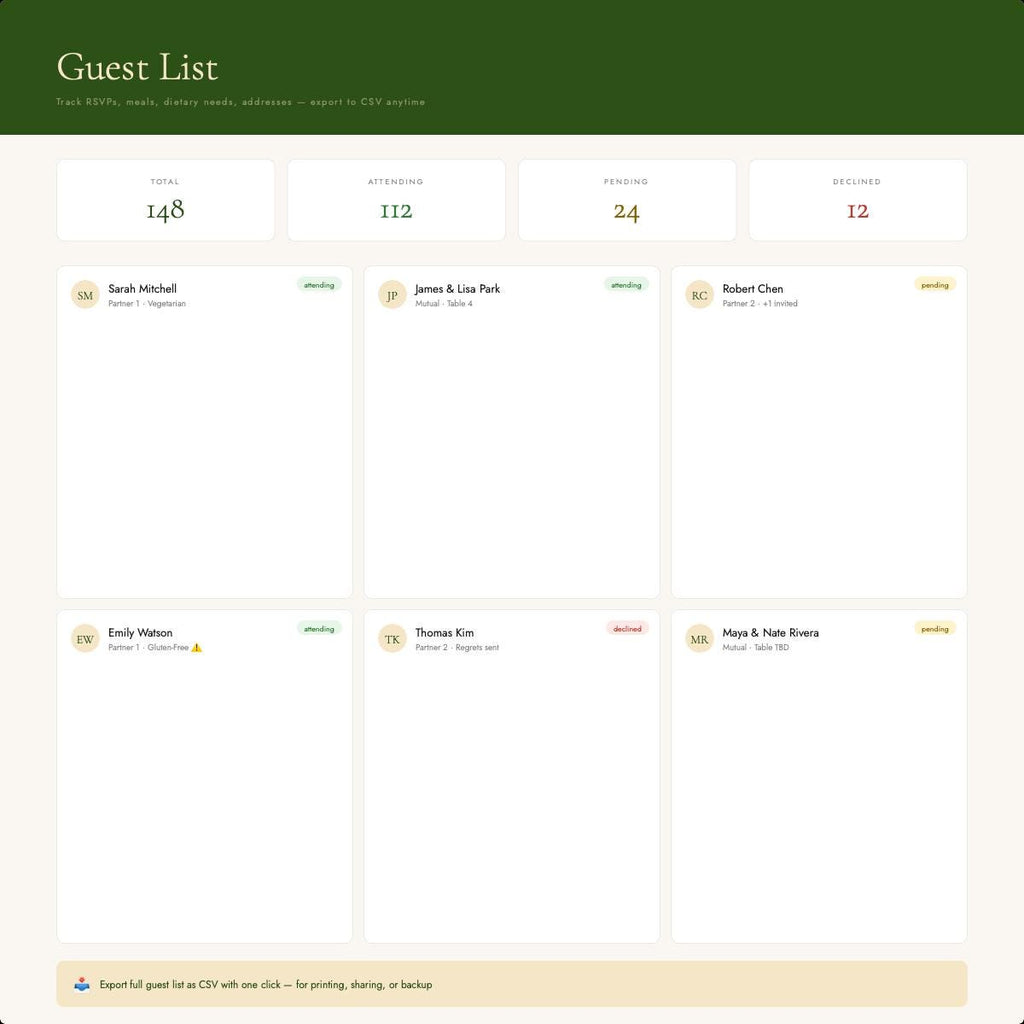Select the Thomas Kim guest name
Screen dimensions: 1024x1024
[444, 633]
